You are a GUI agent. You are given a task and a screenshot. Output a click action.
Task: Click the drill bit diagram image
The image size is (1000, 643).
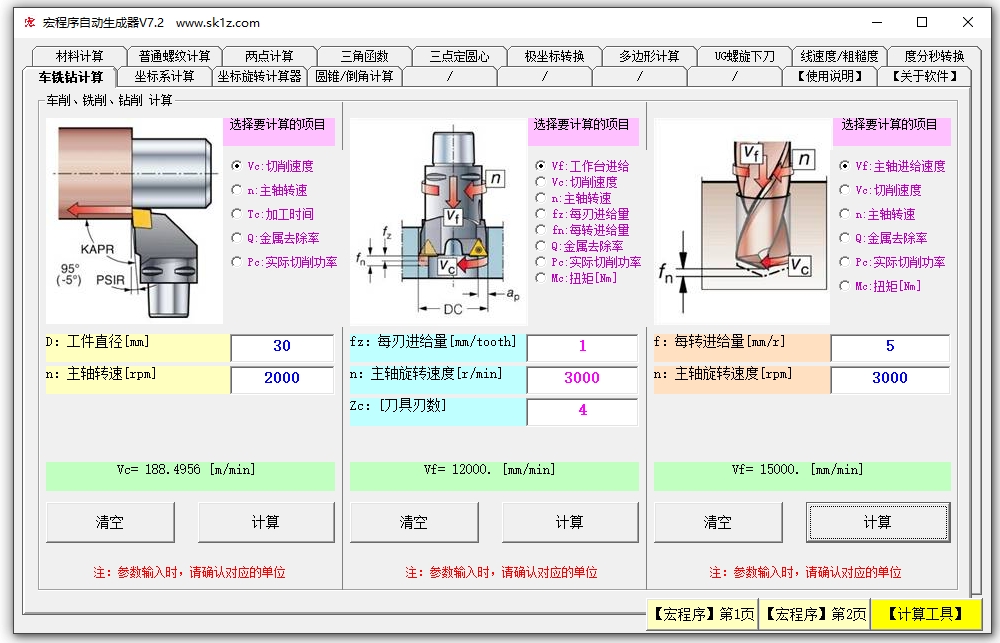coord(742,221)
